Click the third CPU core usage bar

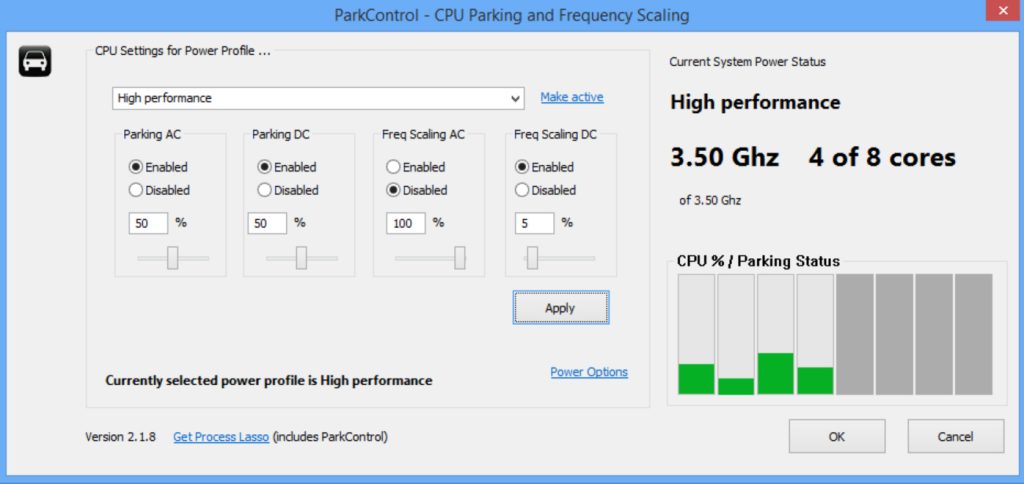point(775,334)
